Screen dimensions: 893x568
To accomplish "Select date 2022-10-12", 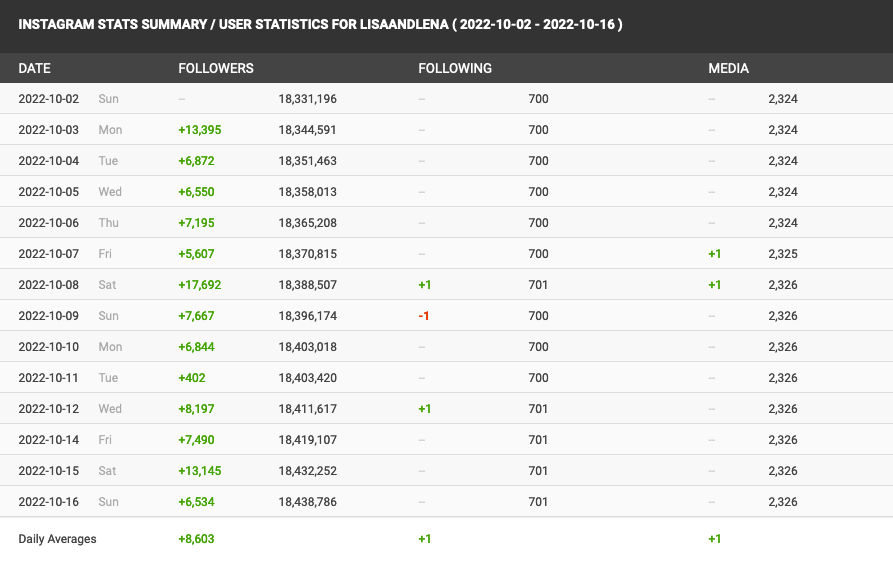I will [x=48, y=408].
